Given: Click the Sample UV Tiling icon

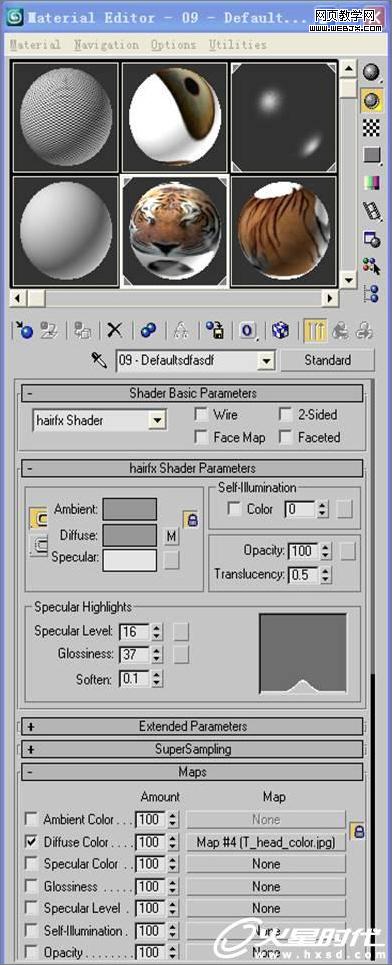Looking at the screenshot, I should 371,154.
